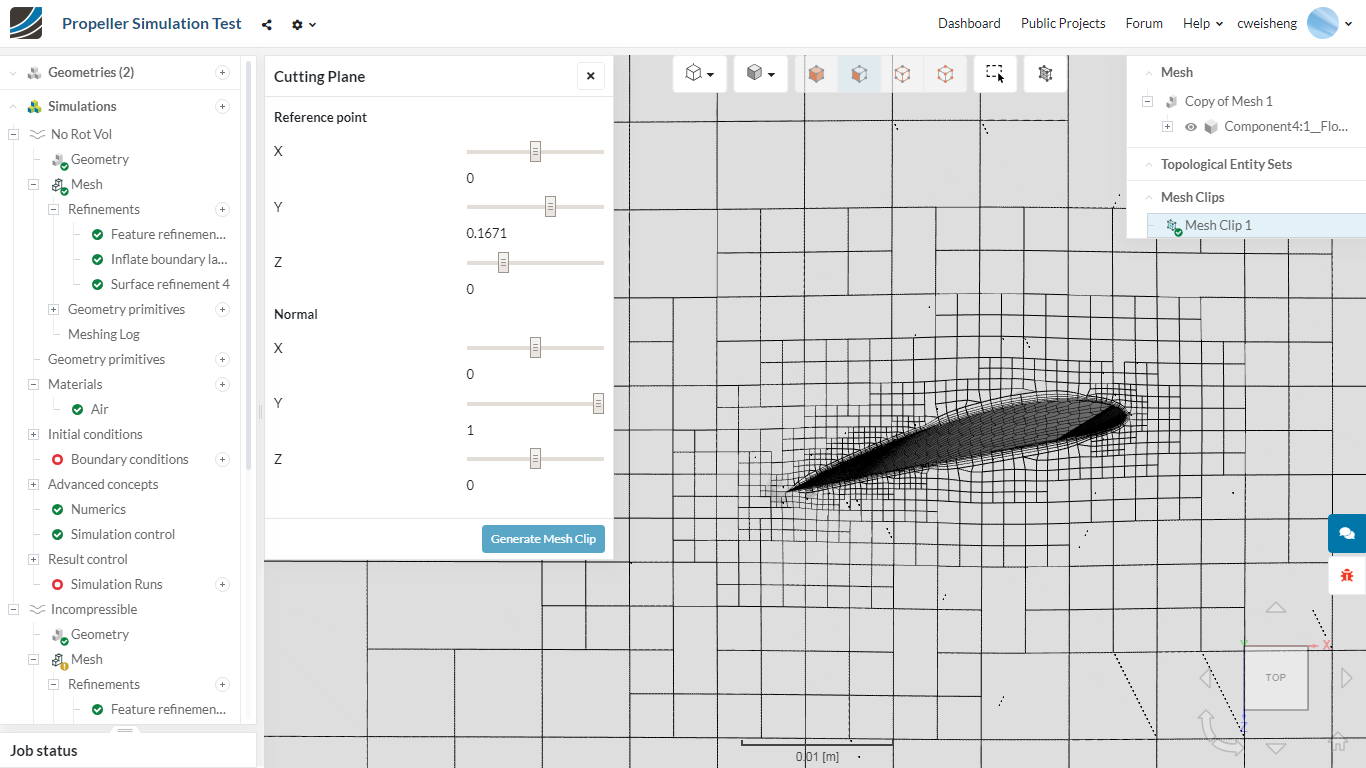Screen dimensions: 1366x768
Task: Click the share project icon
Action: click(267, 24)
